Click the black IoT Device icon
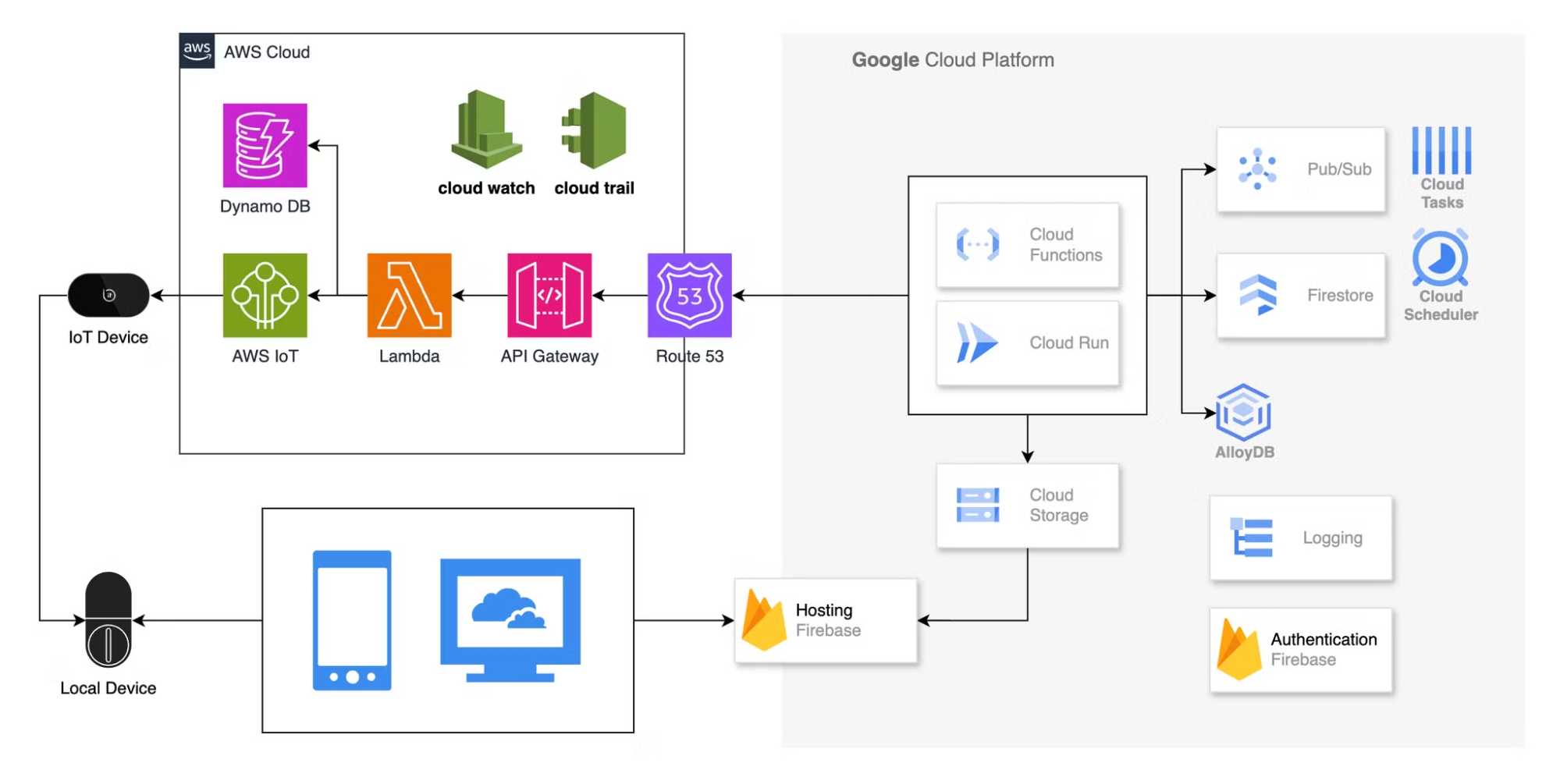 tap(108, 295)
